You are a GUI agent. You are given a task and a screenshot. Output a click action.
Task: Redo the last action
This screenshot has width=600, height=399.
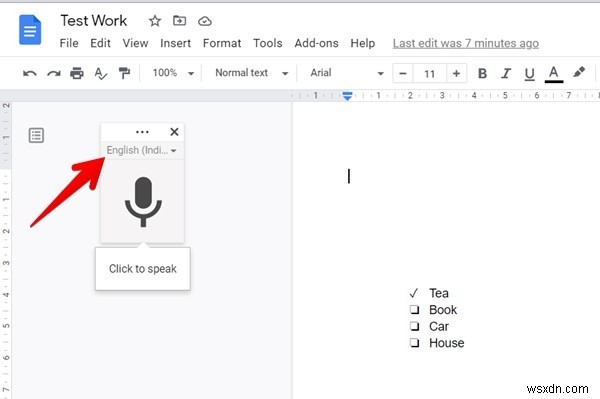click(x=54, y=73)
